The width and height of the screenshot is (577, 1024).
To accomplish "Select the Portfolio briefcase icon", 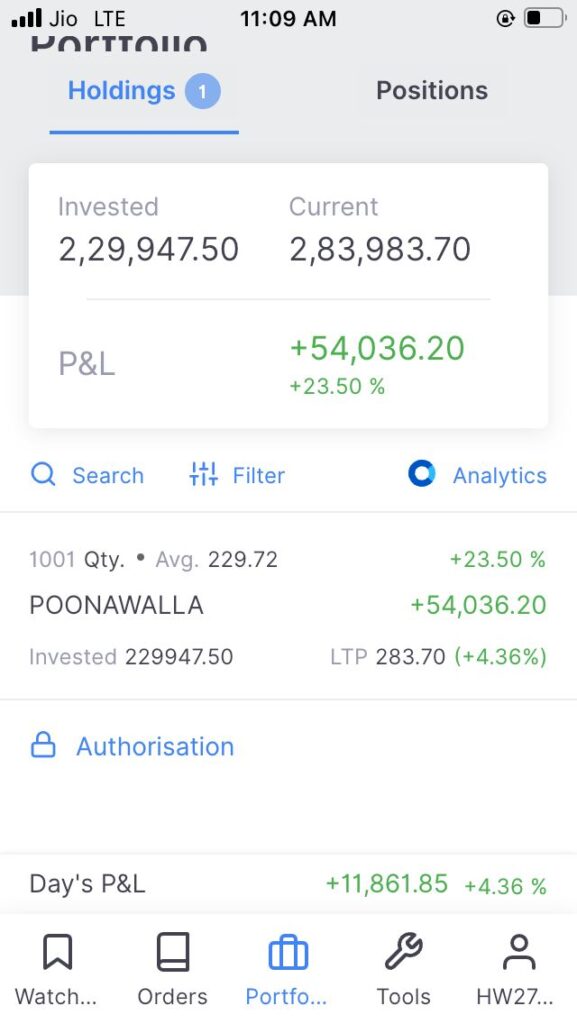I will tap(288, 953).
